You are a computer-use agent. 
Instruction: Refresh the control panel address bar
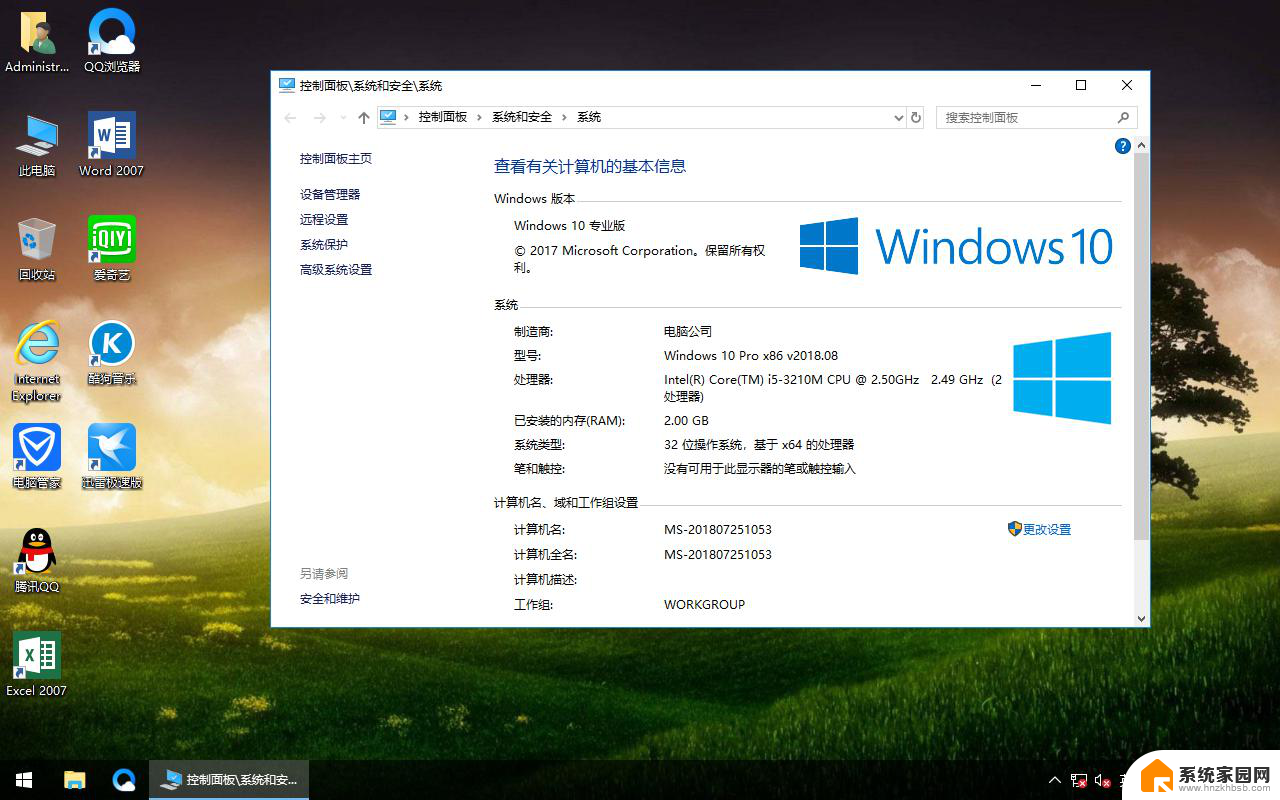(916, 117)
